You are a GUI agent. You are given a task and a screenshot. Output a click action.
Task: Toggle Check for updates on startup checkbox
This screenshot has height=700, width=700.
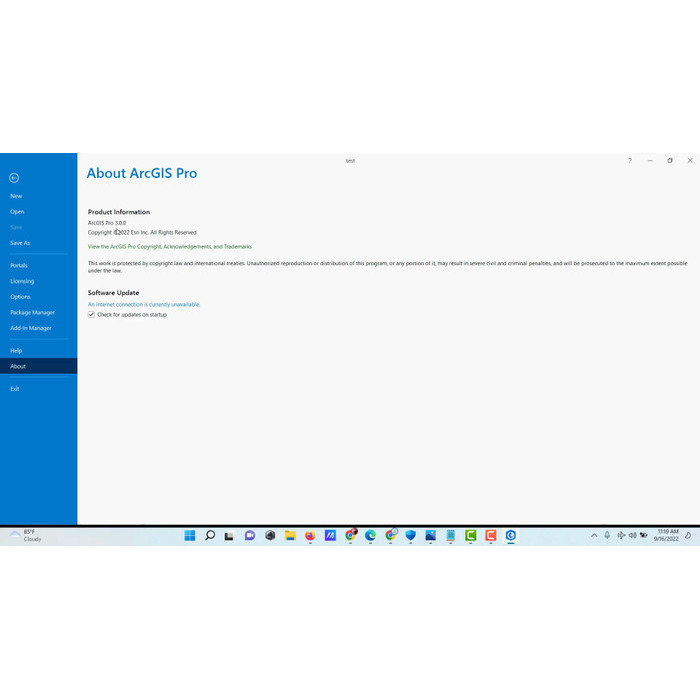pyautogui.click(x=91, y=315)
